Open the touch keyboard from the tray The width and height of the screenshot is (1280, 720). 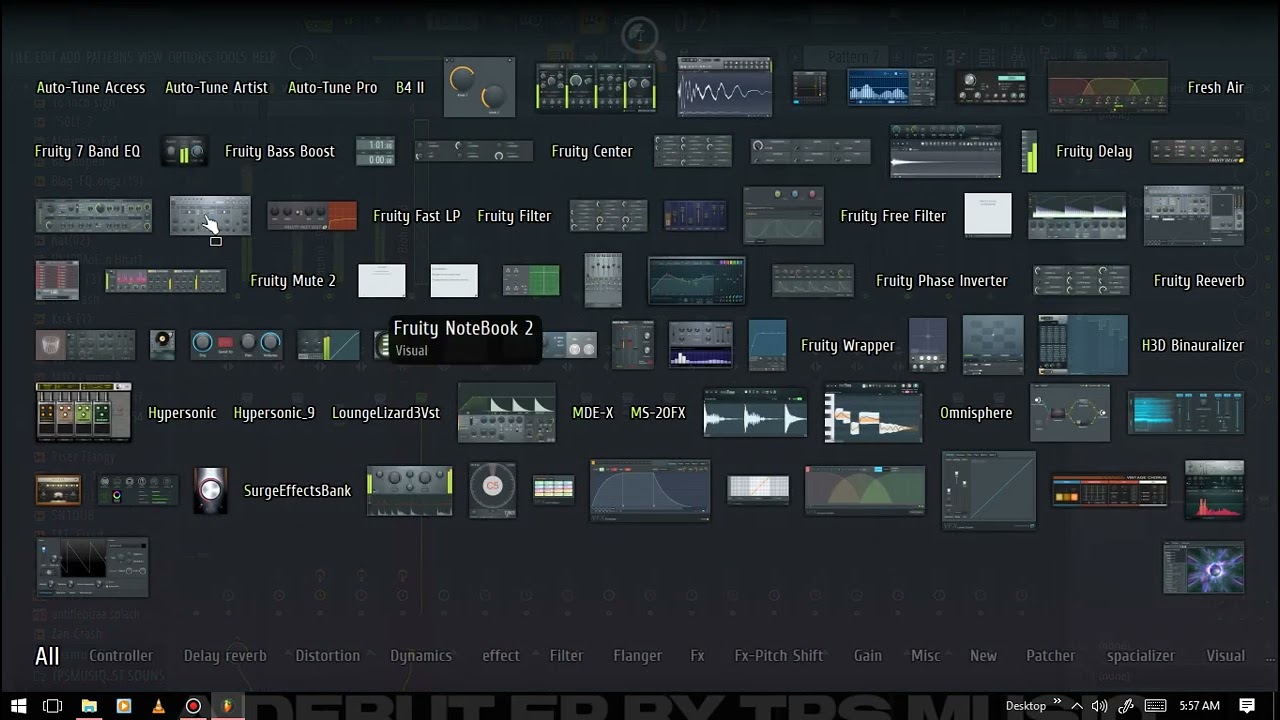(1154, 706)
